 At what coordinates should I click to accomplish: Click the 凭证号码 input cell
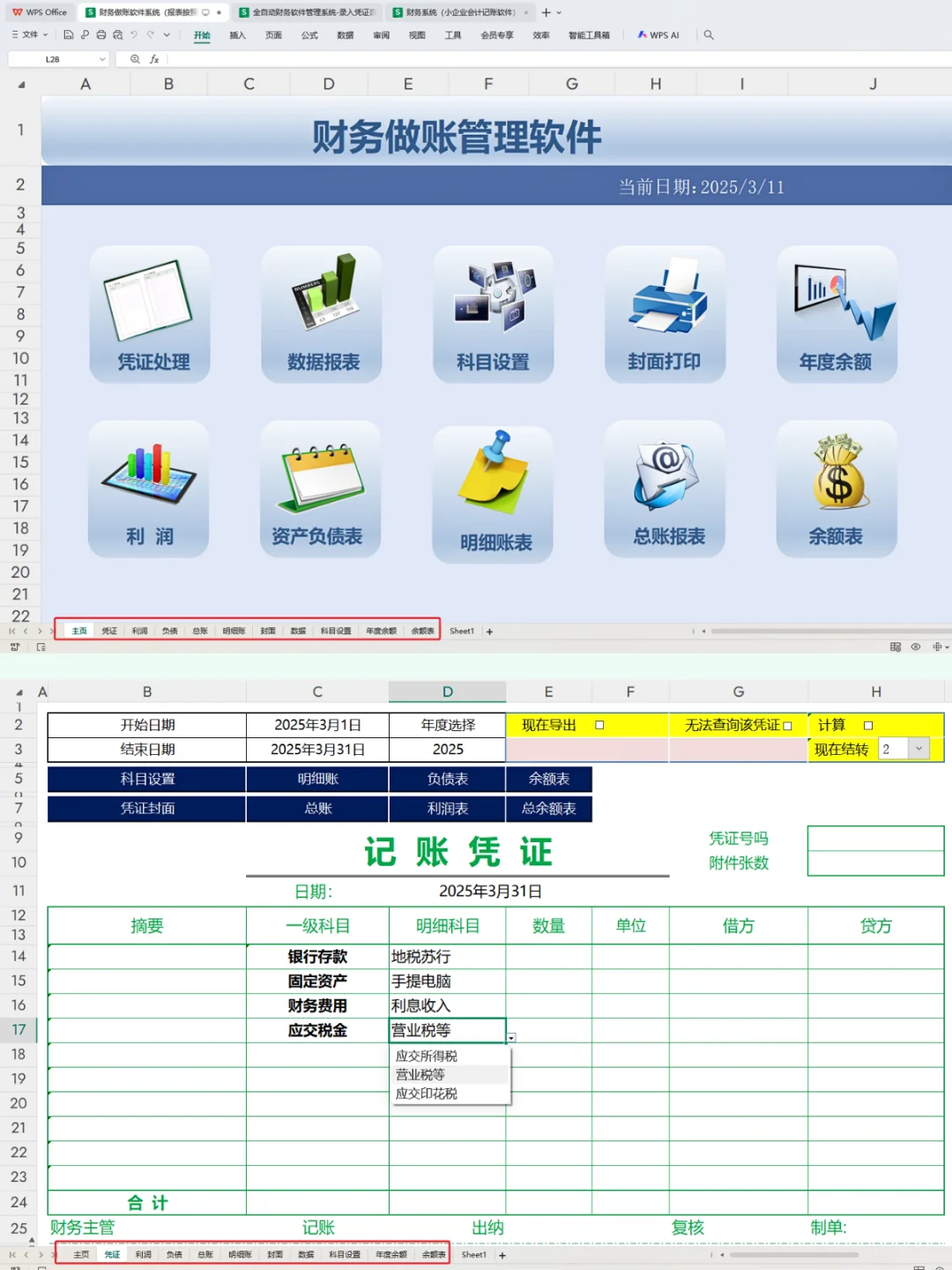(875, 838)
